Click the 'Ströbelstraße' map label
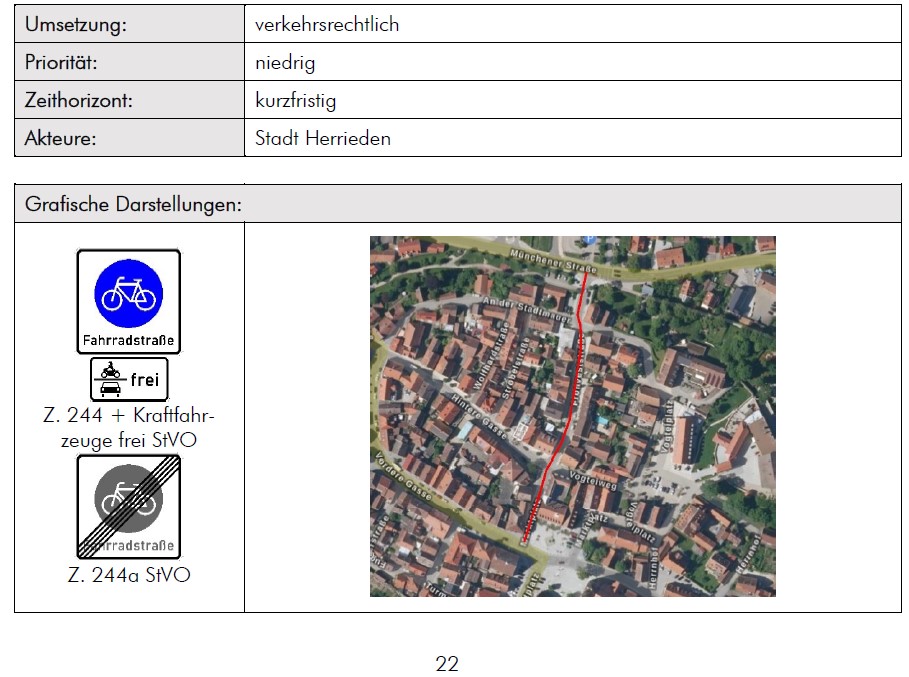The width and height of the screenshot is (909, 677). (514, 369)
